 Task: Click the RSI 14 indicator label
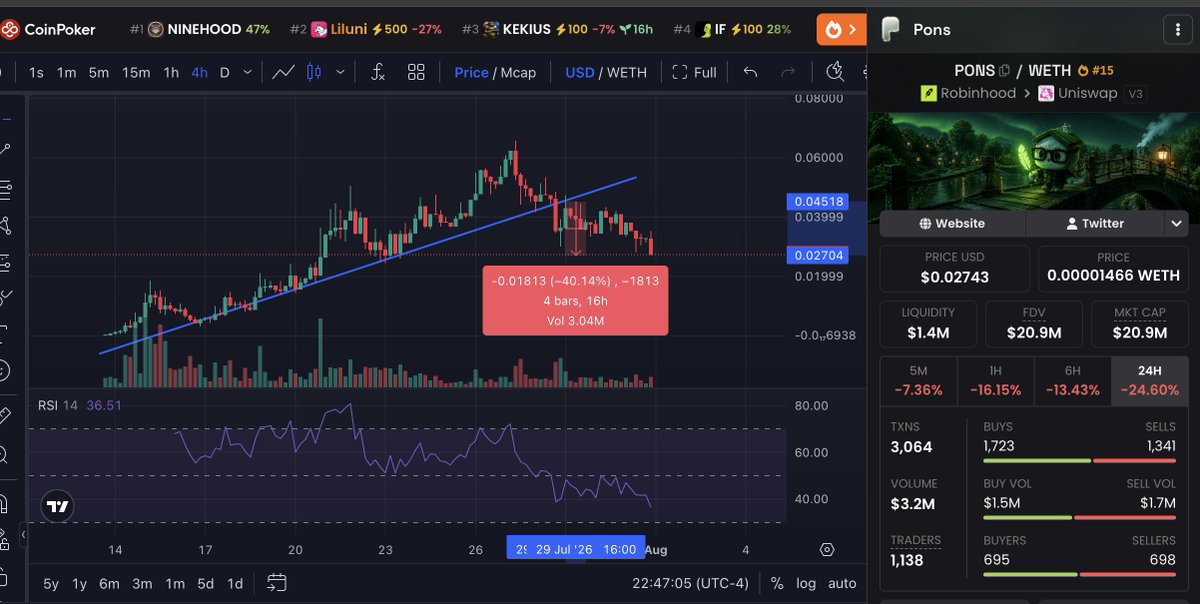pos(57,405)
